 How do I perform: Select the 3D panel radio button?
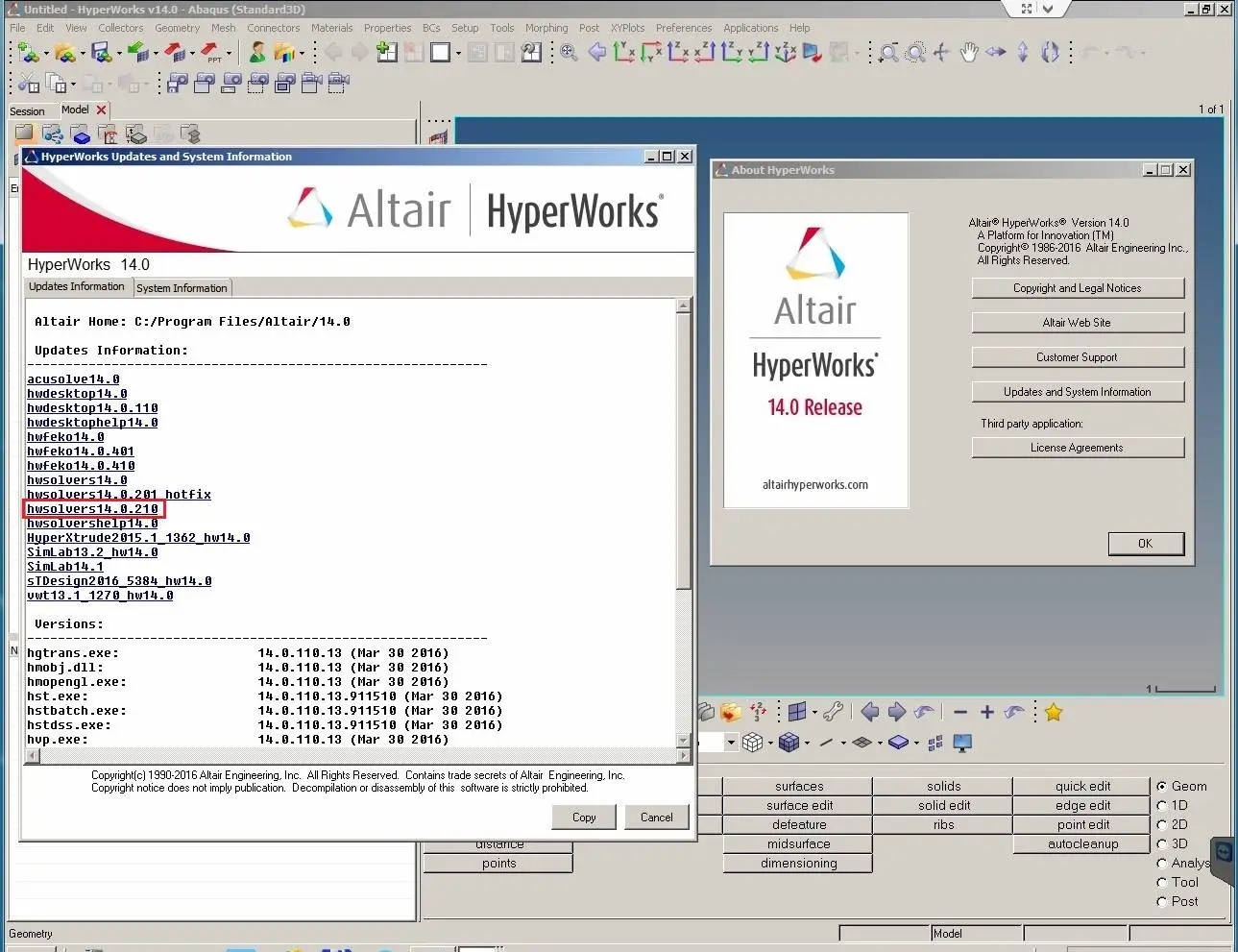coord(1161,843)
